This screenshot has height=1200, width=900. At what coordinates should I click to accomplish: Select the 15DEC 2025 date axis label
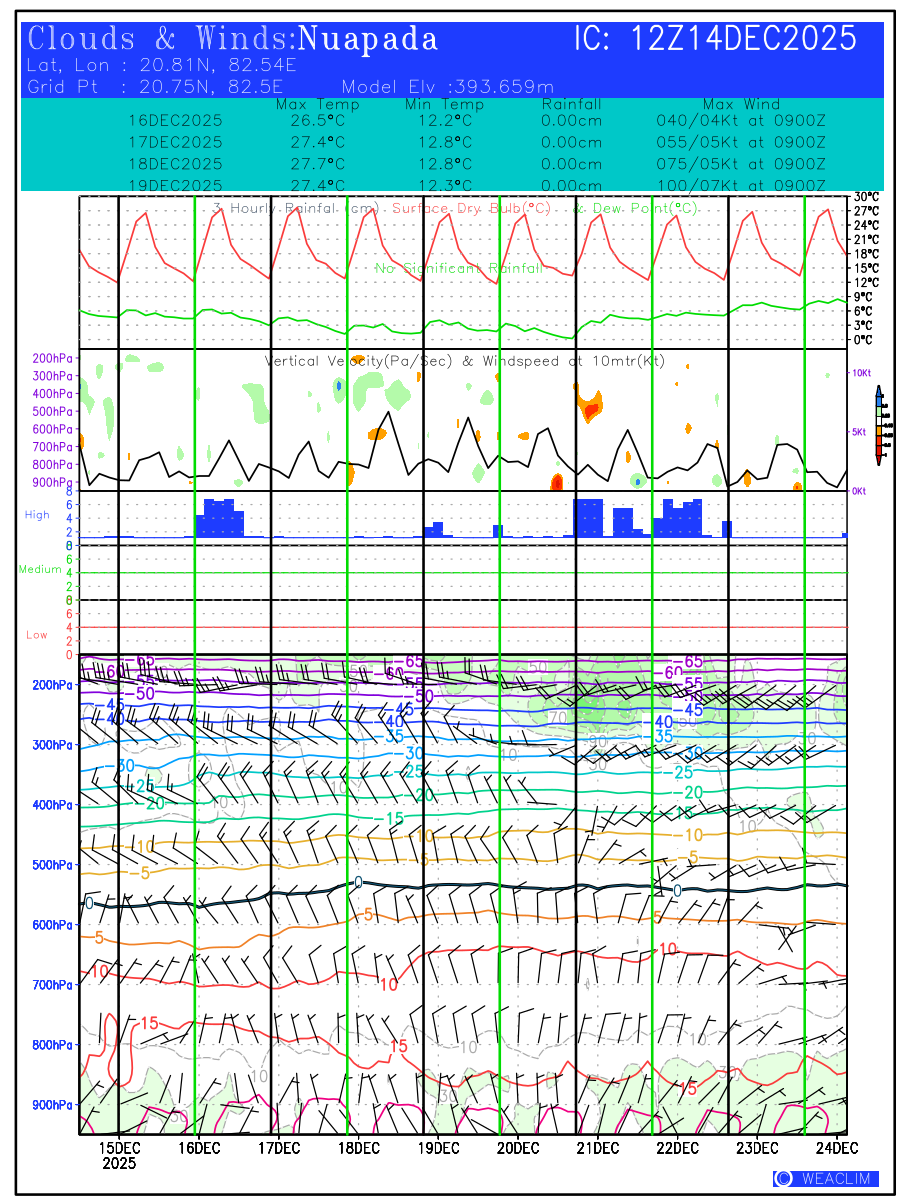119,1155
